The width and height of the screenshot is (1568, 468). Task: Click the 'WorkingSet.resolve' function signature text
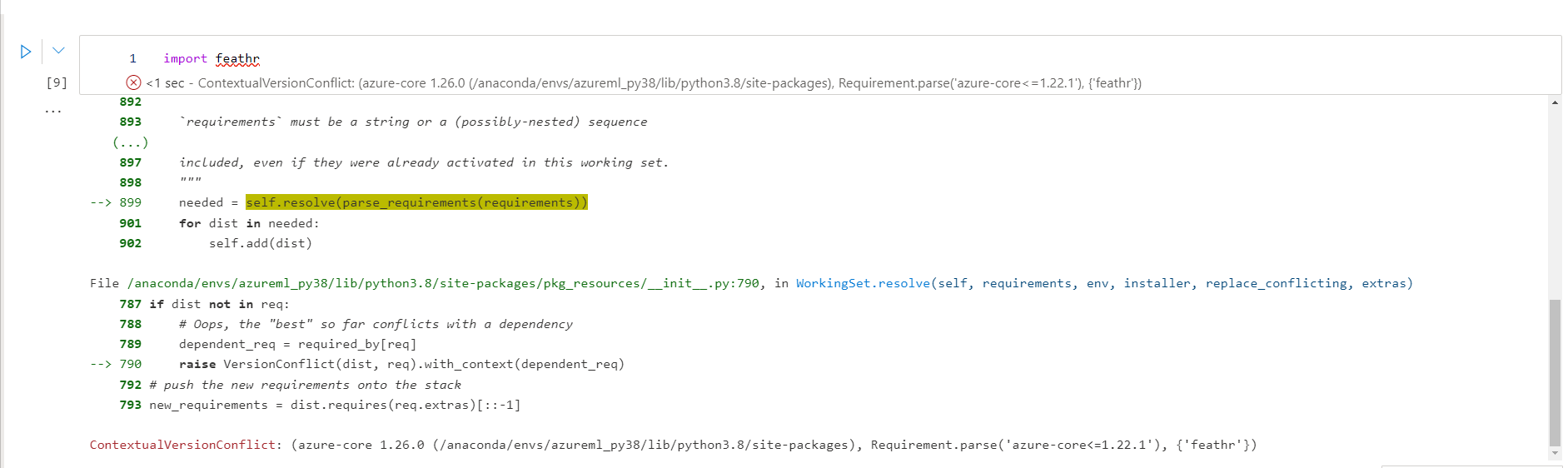click(1104, 283)
